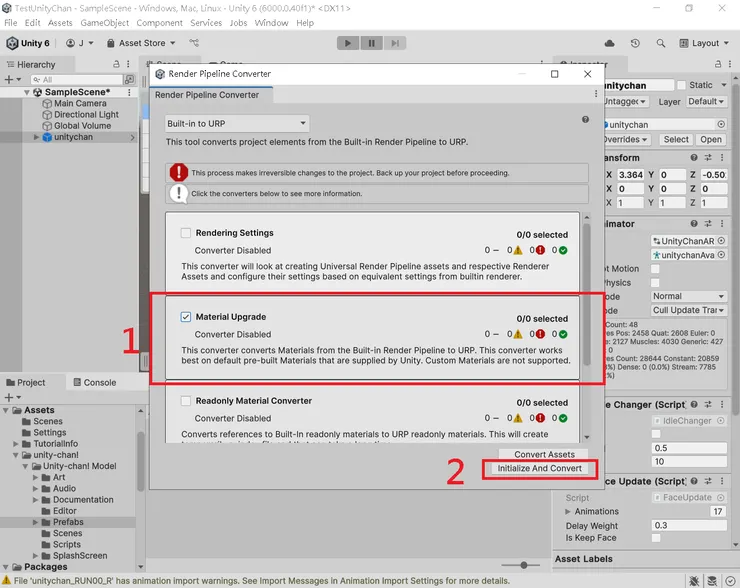Screen dimensions: 740x588
Task: Toggle the Idle Changer checkbox below script field
Action: 656,434
